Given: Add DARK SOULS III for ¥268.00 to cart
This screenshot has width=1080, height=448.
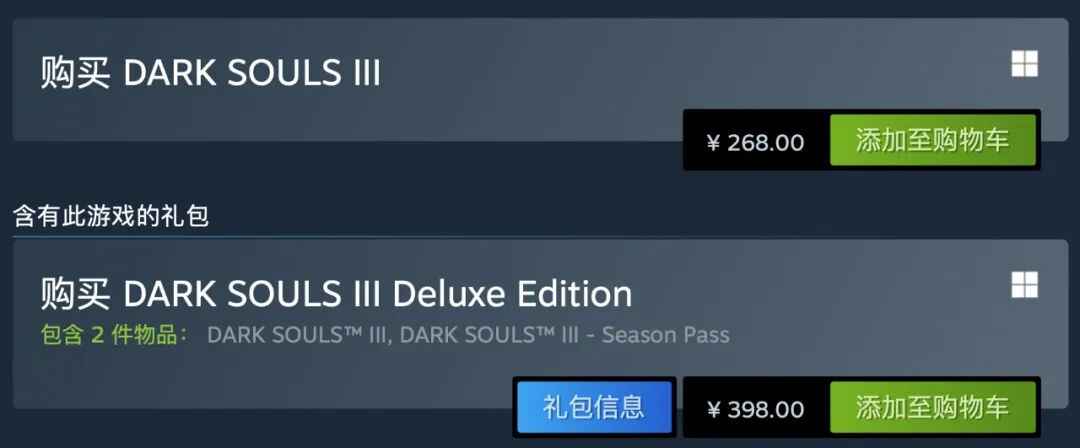Looking at the screenshot, I should tap(933, 141).
